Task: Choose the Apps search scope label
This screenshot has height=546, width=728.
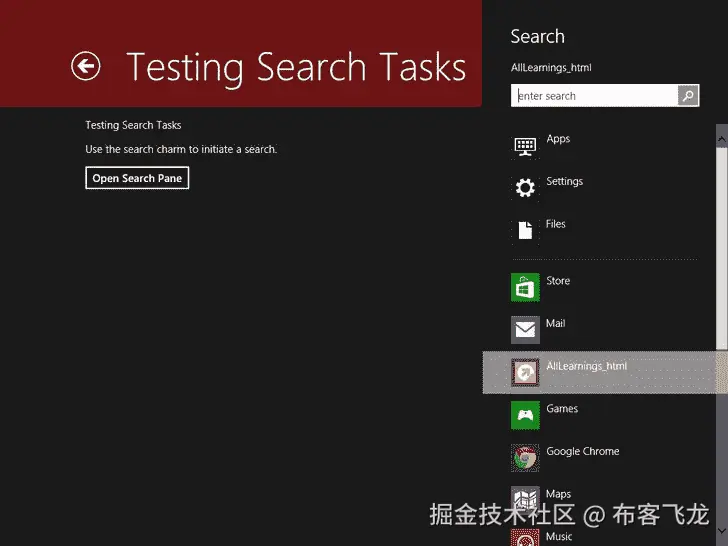Action: coord(558,139)
